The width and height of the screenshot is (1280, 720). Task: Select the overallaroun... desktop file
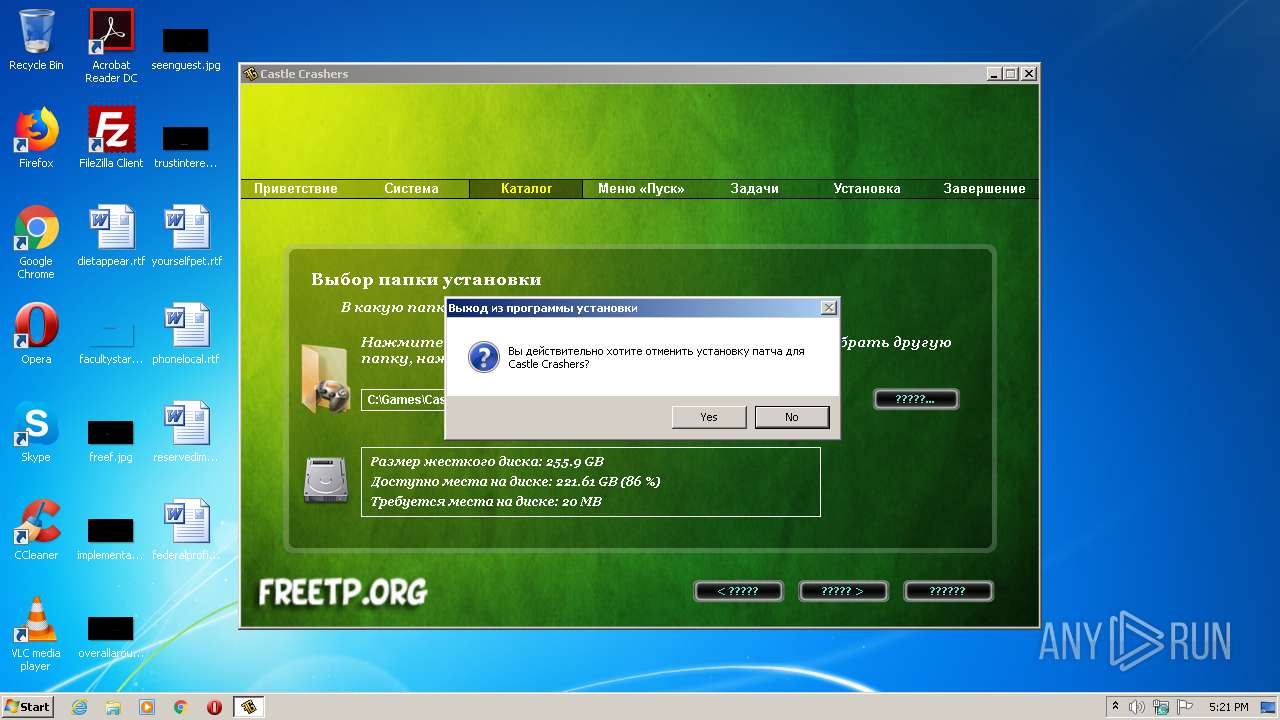tap(111, 636)
